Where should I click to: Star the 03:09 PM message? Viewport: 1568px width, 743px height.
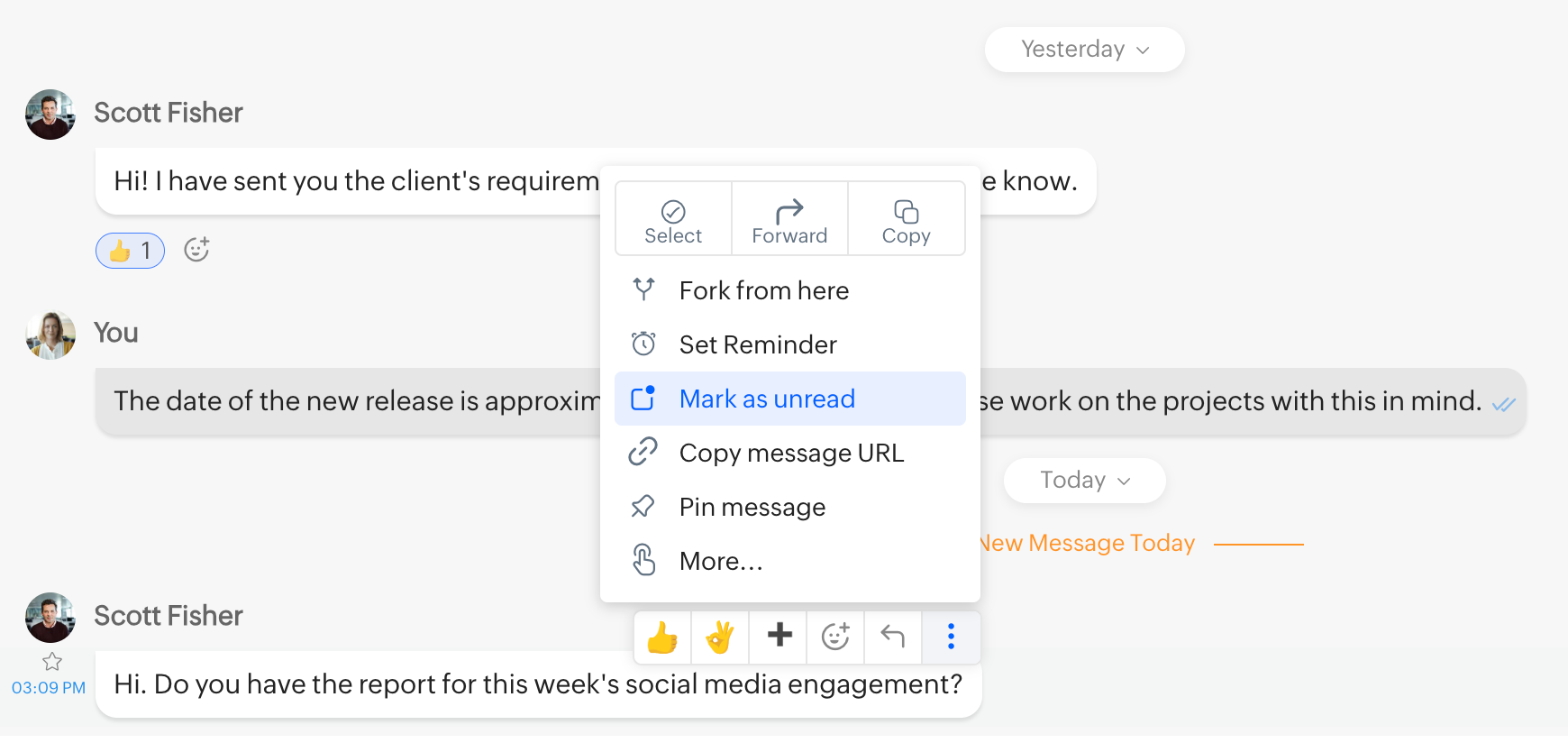coord(52,662)
